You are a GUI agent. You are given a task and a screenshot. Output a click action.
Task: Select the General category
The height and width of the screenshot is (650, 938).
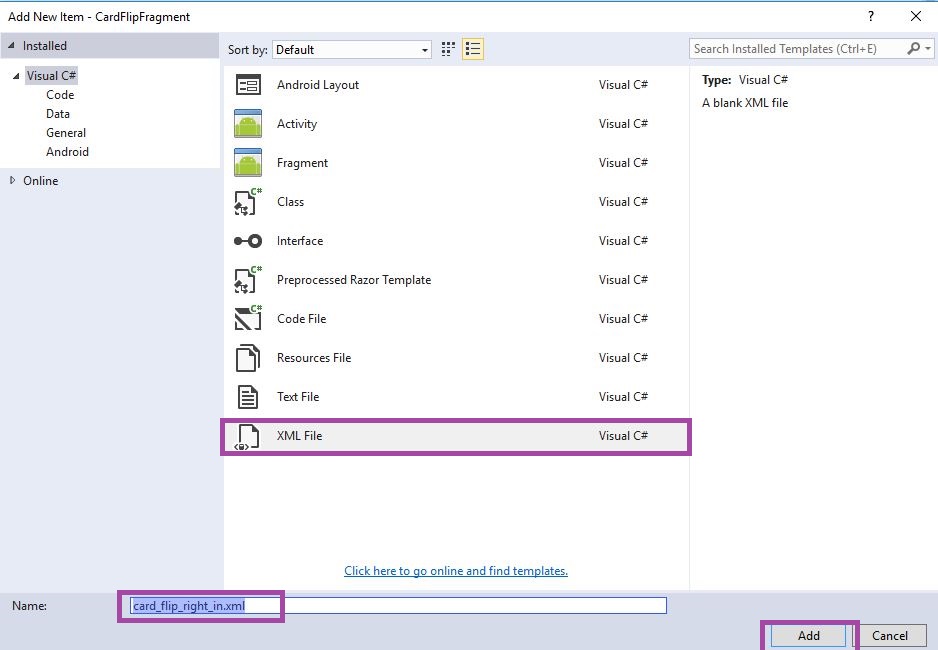(66, 133)
